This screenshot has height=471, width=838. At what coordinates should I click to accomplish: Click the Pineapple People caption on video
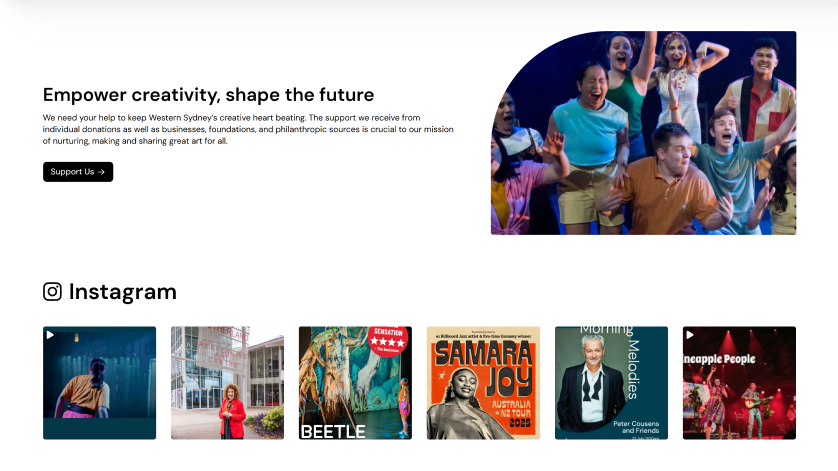pyautogui.click(x=719, y=359)
